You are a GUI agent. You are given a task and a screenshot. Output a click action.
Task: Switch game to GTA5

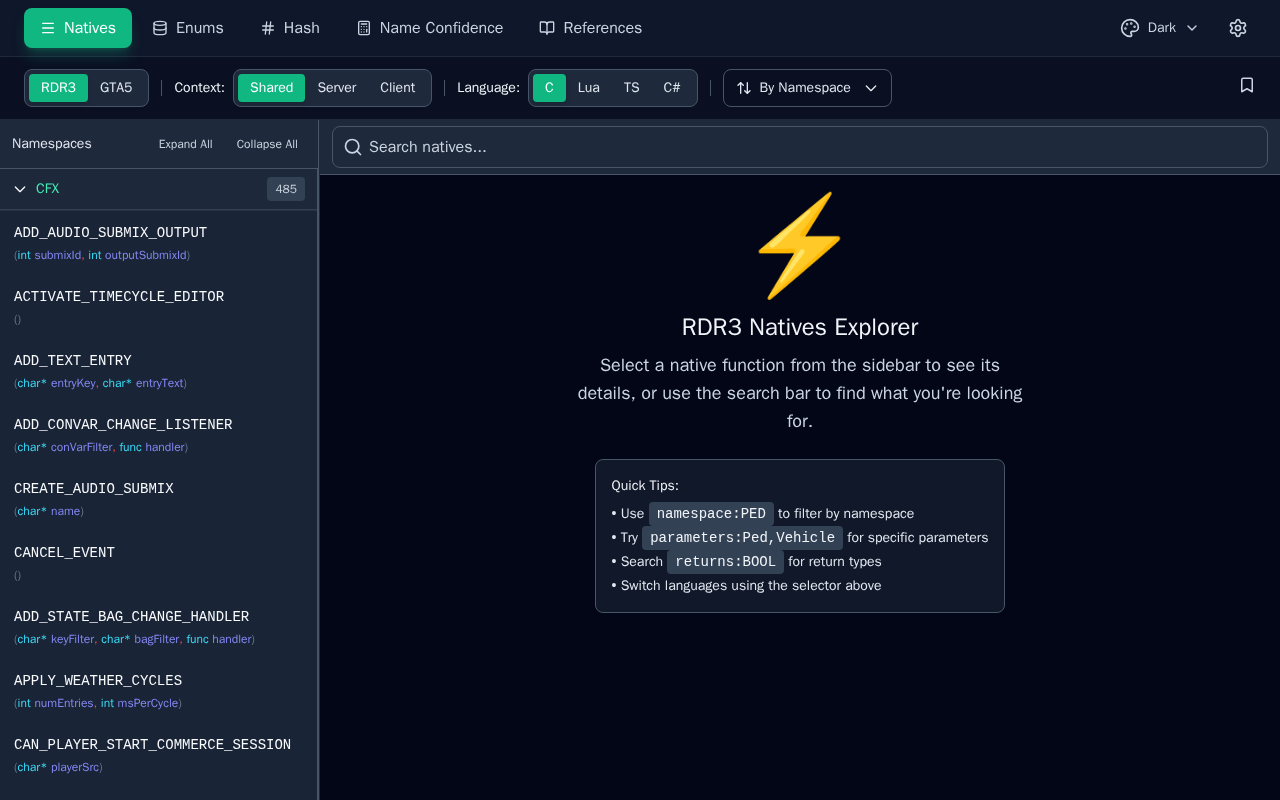[x=116, y=88]
